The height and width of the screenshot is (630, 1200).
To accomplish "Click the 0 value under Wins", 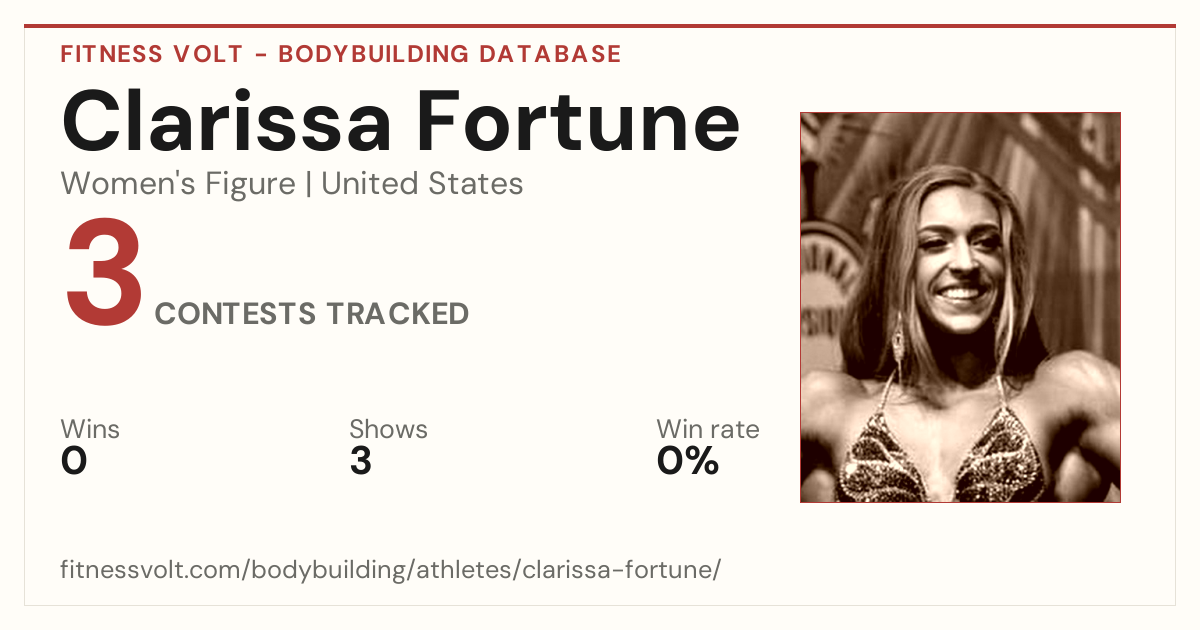I will tap(74, 462).
